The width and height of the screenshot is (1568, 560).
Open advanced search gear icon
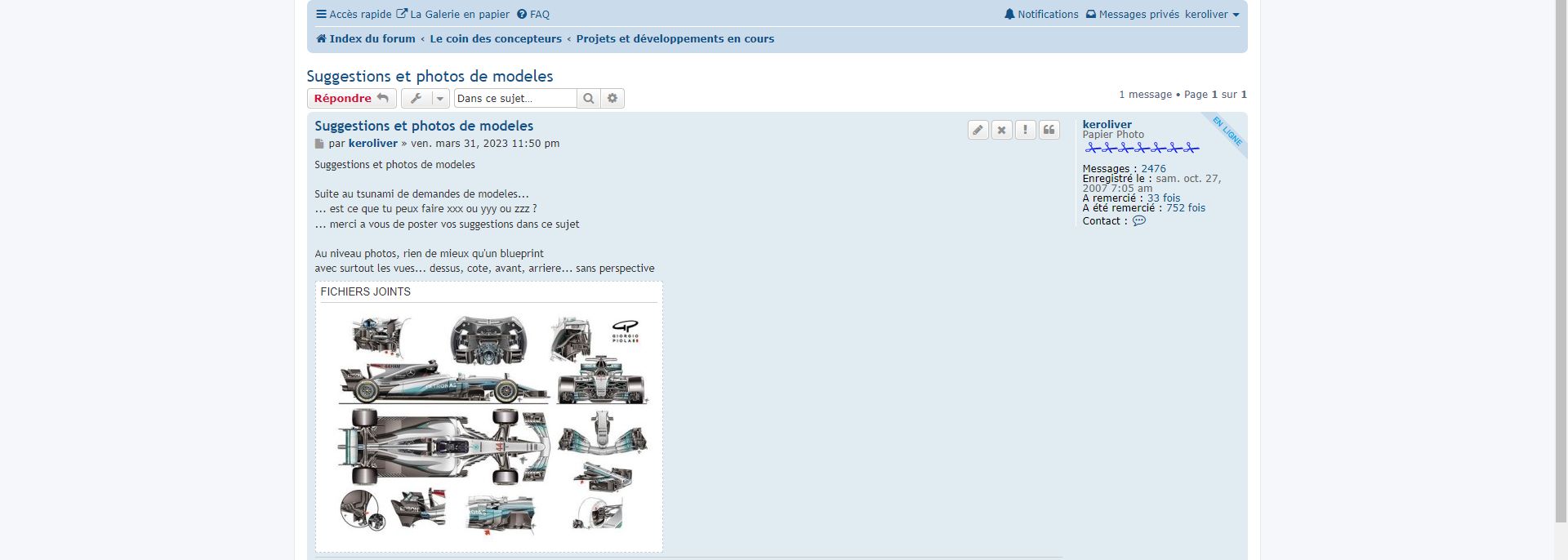click(x=612, y=99)
